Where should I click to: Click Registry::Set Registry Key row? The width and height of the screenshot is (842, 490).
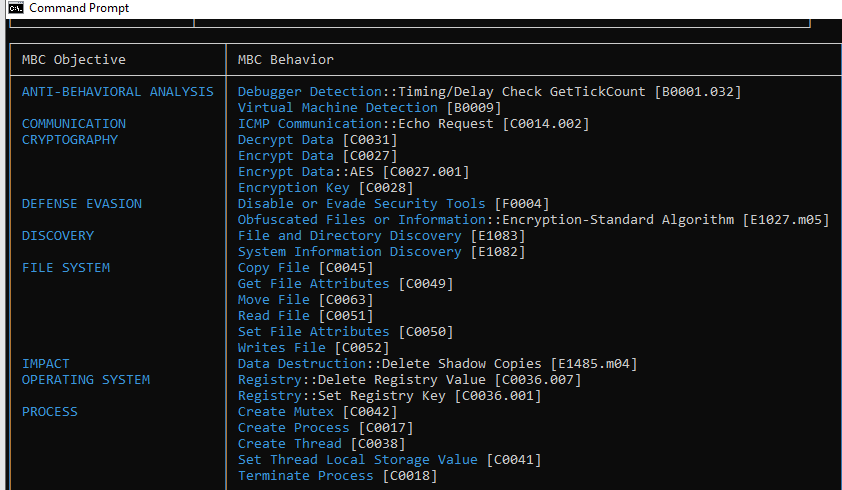[x=389, y=396]
